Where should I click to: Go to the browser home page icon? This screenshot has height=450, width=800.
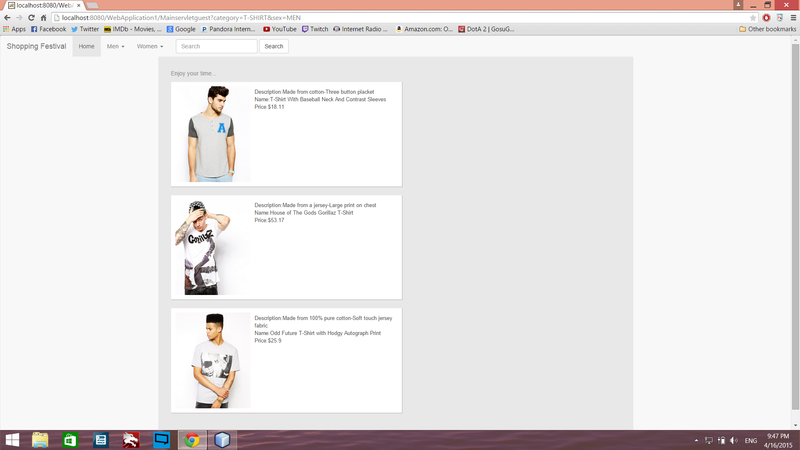(x=43, y=18)
